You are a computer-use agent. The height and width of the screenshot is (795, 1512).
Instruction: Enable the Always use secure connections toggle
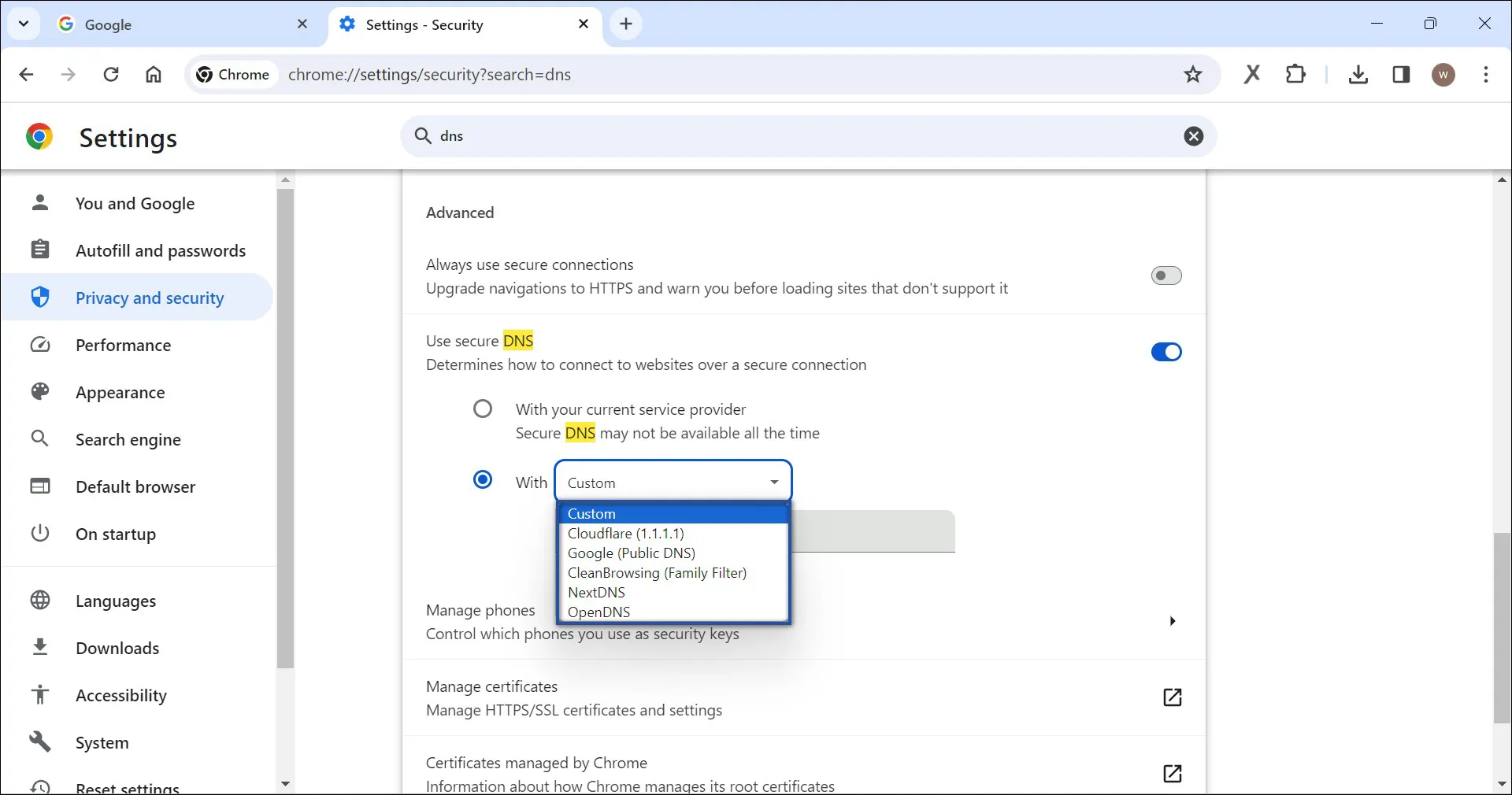tap(1165, 275)
